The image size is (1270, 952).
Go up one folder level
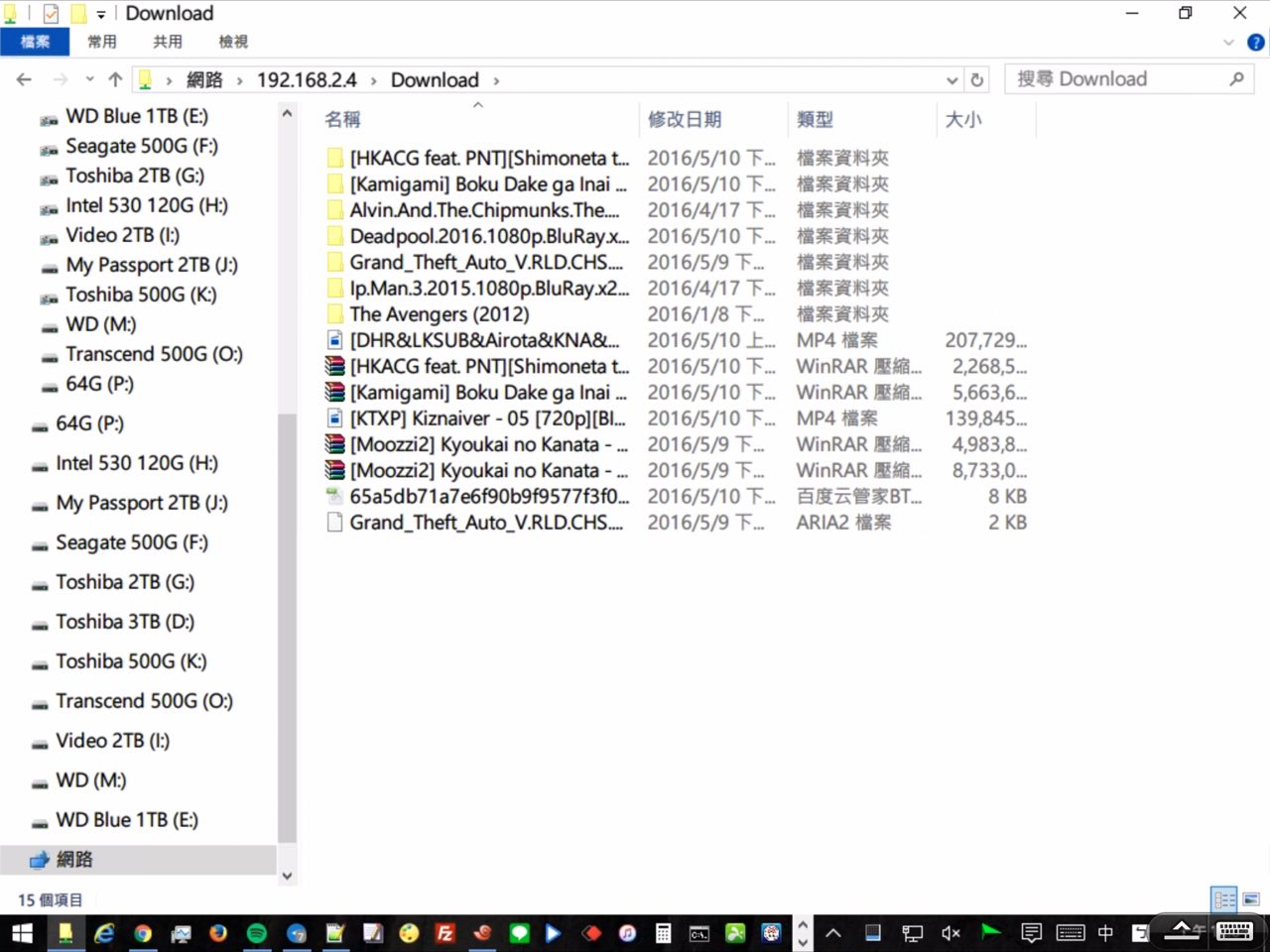[115, 80]
